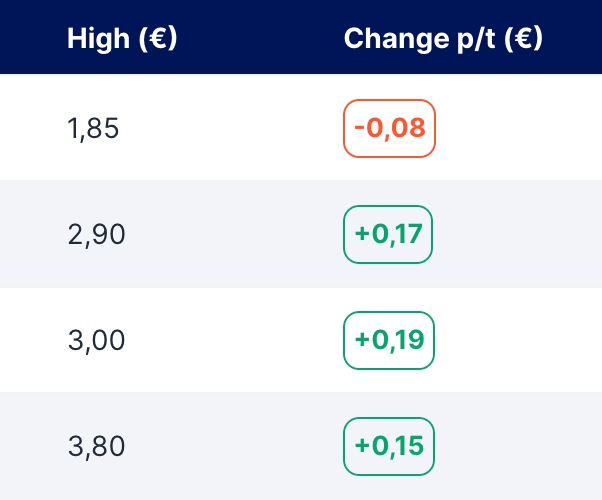602x500 pixels.
Task: Click the High (€) column header
Action: (x=122, y=39)
